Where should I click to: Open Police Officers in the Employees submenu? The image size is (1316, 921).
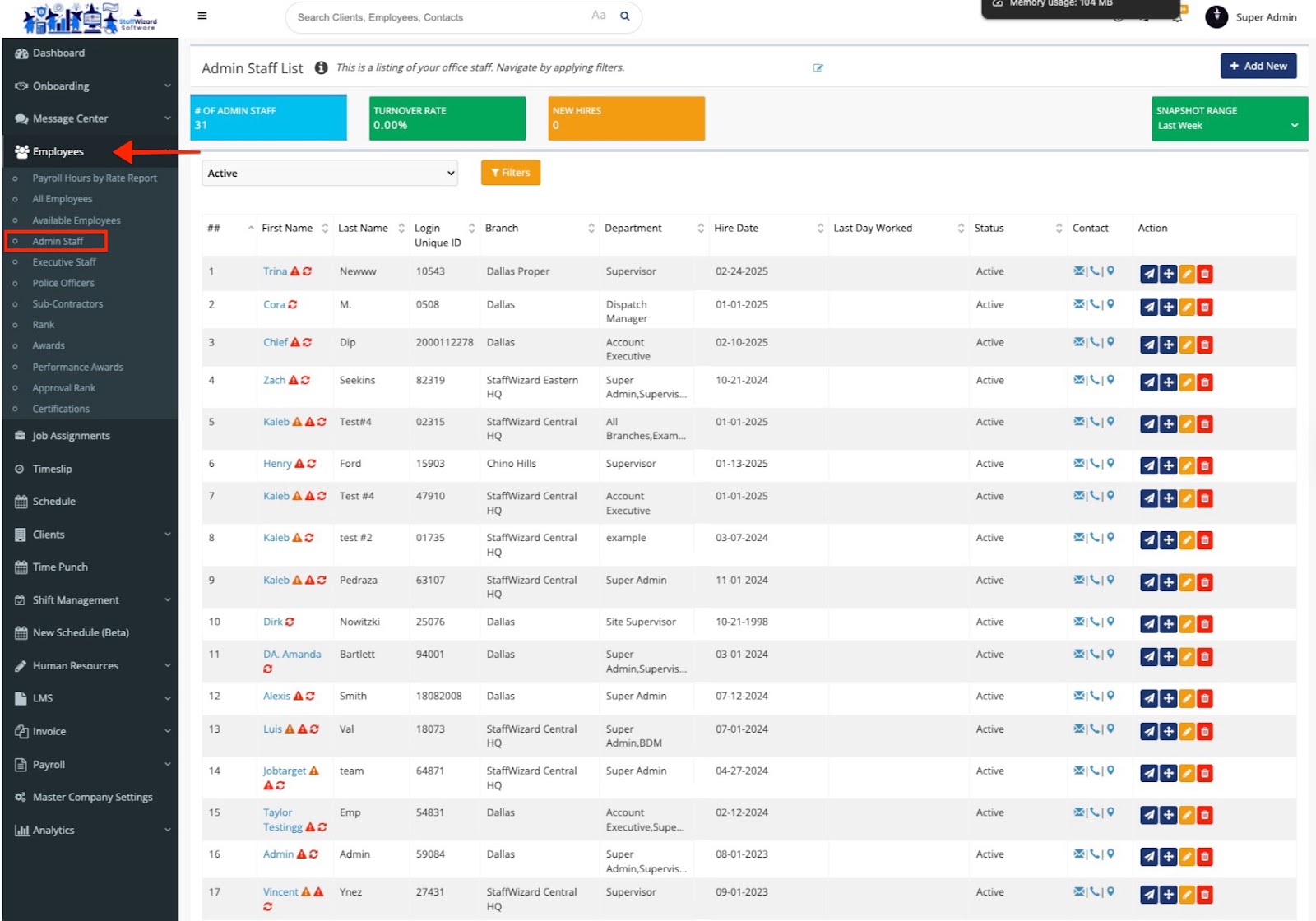click(x=63, y=283)
